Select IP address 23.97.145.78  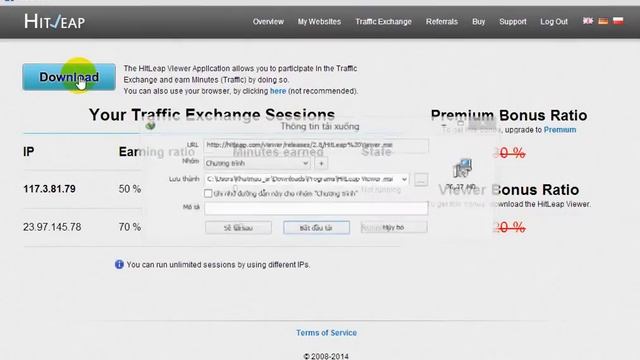point(52,227)
